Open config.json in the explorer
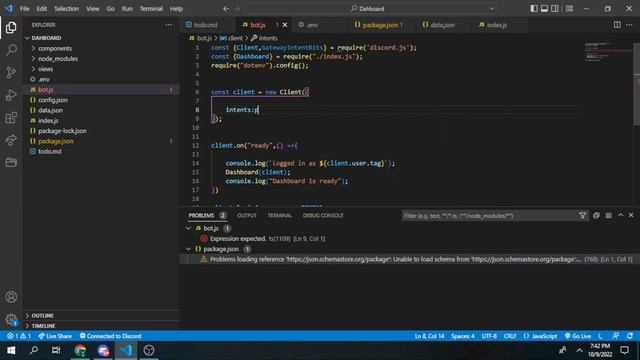Screen dimensions: 640x360 (x=100, y=100)
